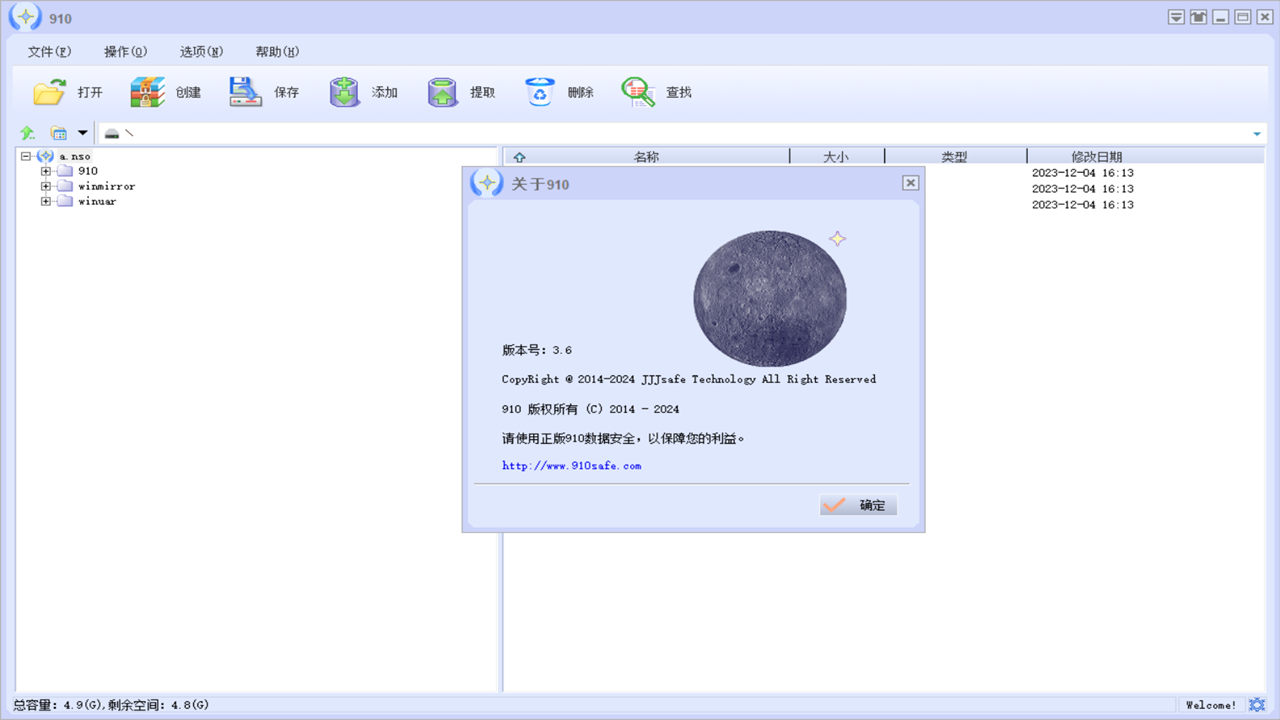Click the folder view icon below the toolbar
Viewport: 1280px width, 720px height.
[58, 133]
